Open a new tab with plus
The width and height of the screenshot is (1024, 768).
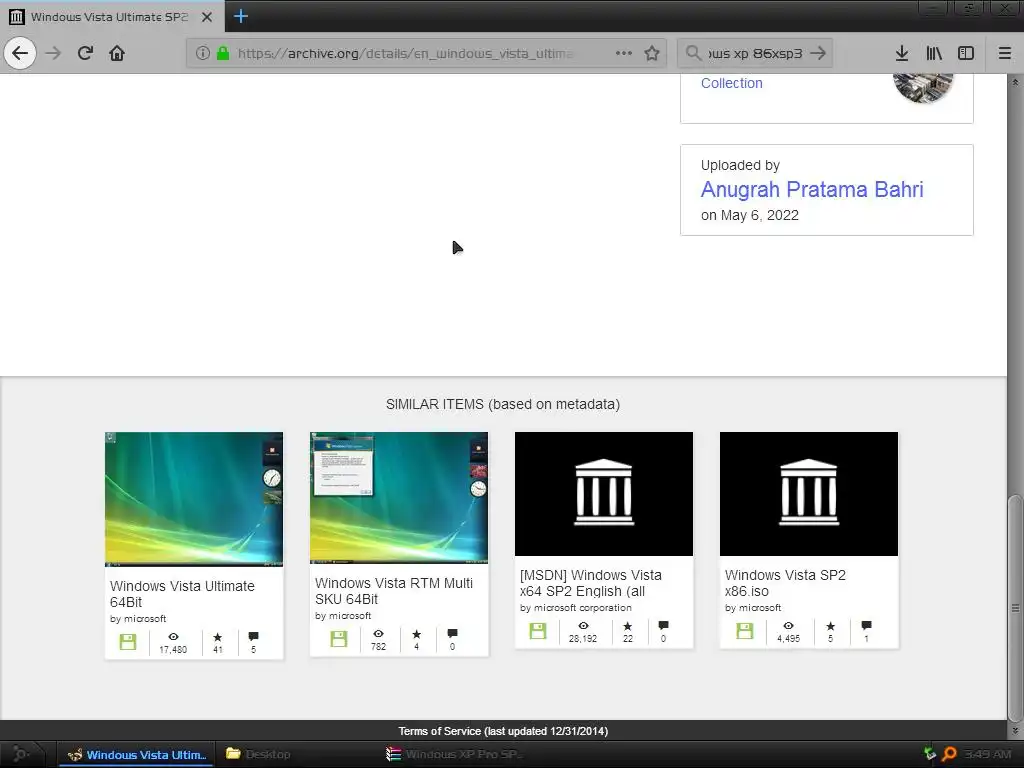(240, 16)
